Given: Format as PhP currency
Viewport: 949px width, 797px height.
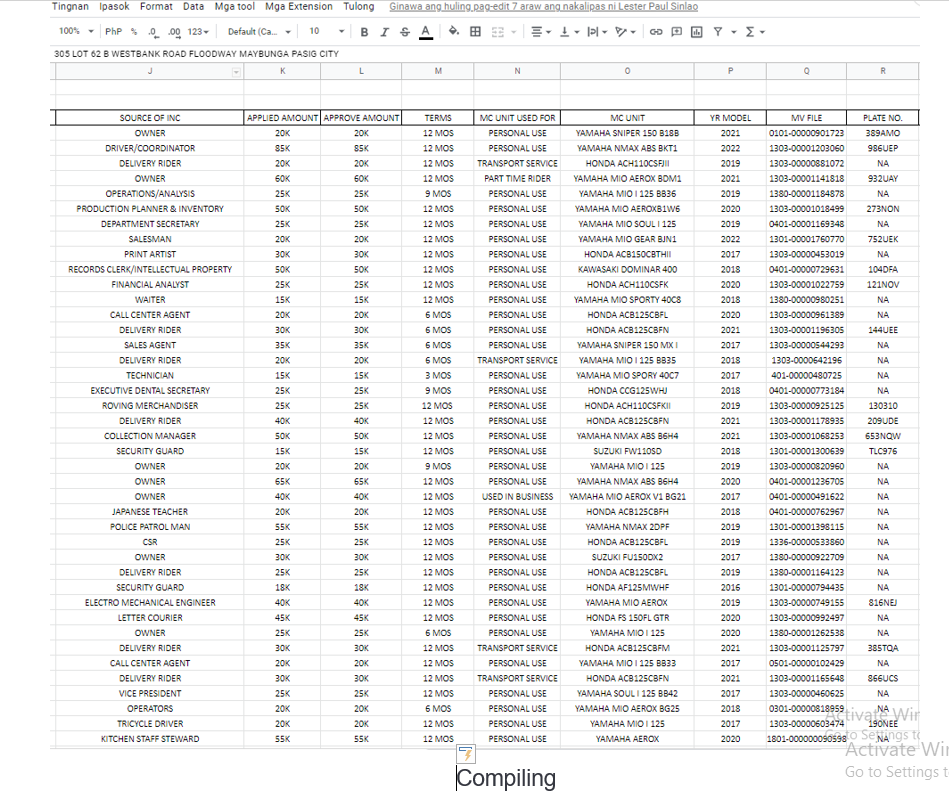Looking at the screenshot, I should click(x=113, y=31).
